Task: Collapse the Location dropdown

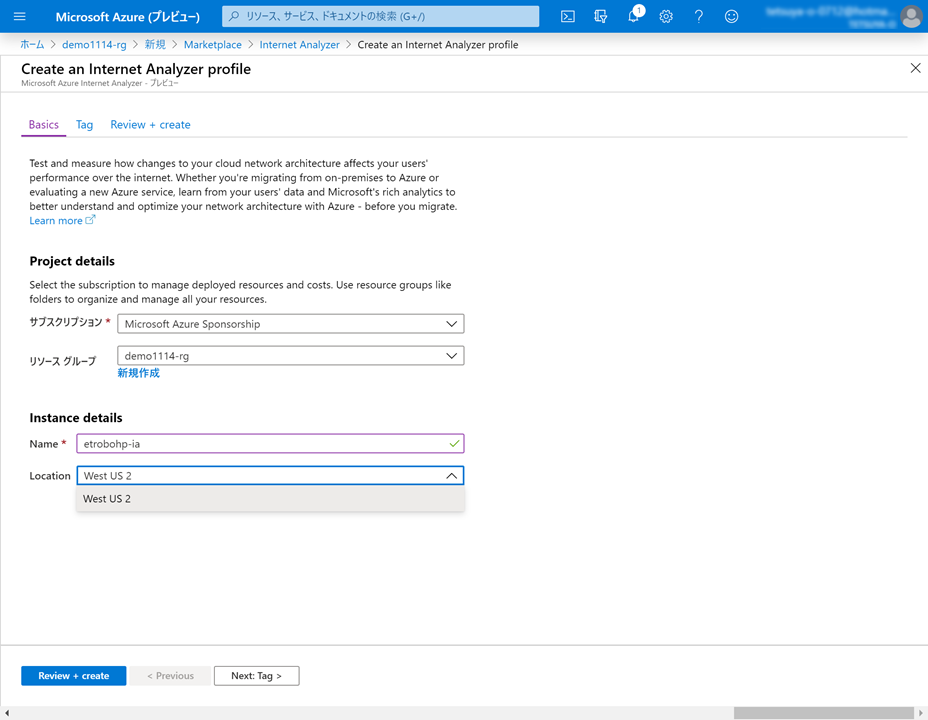Action: [451, 476]
